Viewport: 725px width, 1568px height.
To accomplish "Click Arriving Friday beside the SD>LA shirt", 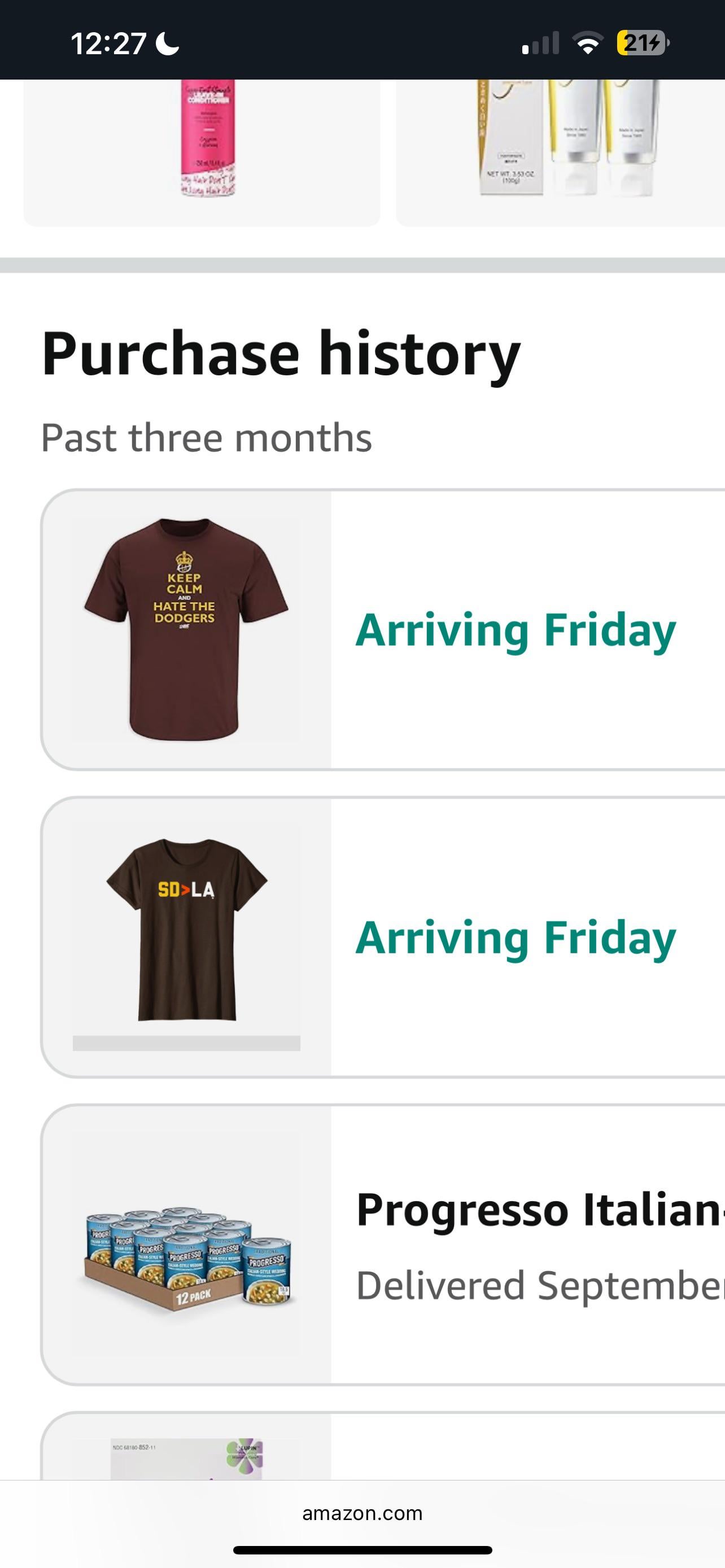I will (516, 938).
